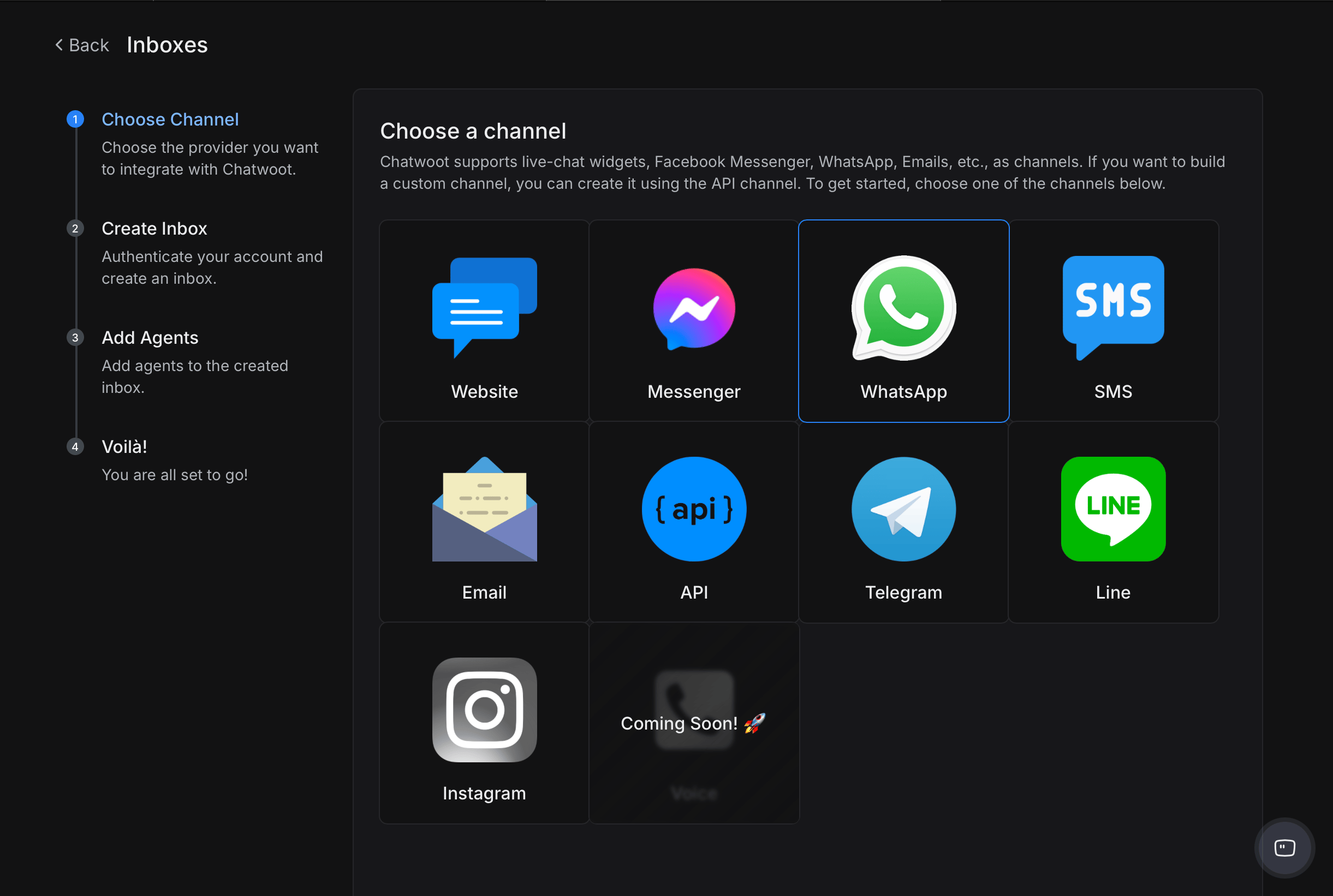Open the Choose Channel step
The image size is (1333, 896).
[170, 119]
